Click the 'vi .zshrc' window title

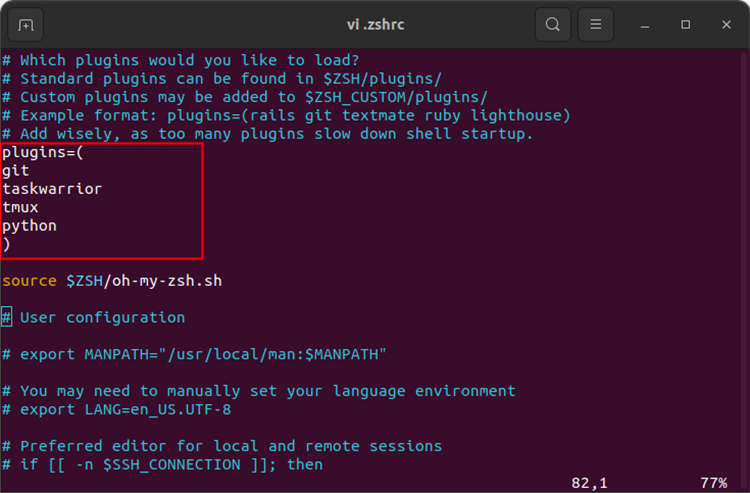coord(375,24)
